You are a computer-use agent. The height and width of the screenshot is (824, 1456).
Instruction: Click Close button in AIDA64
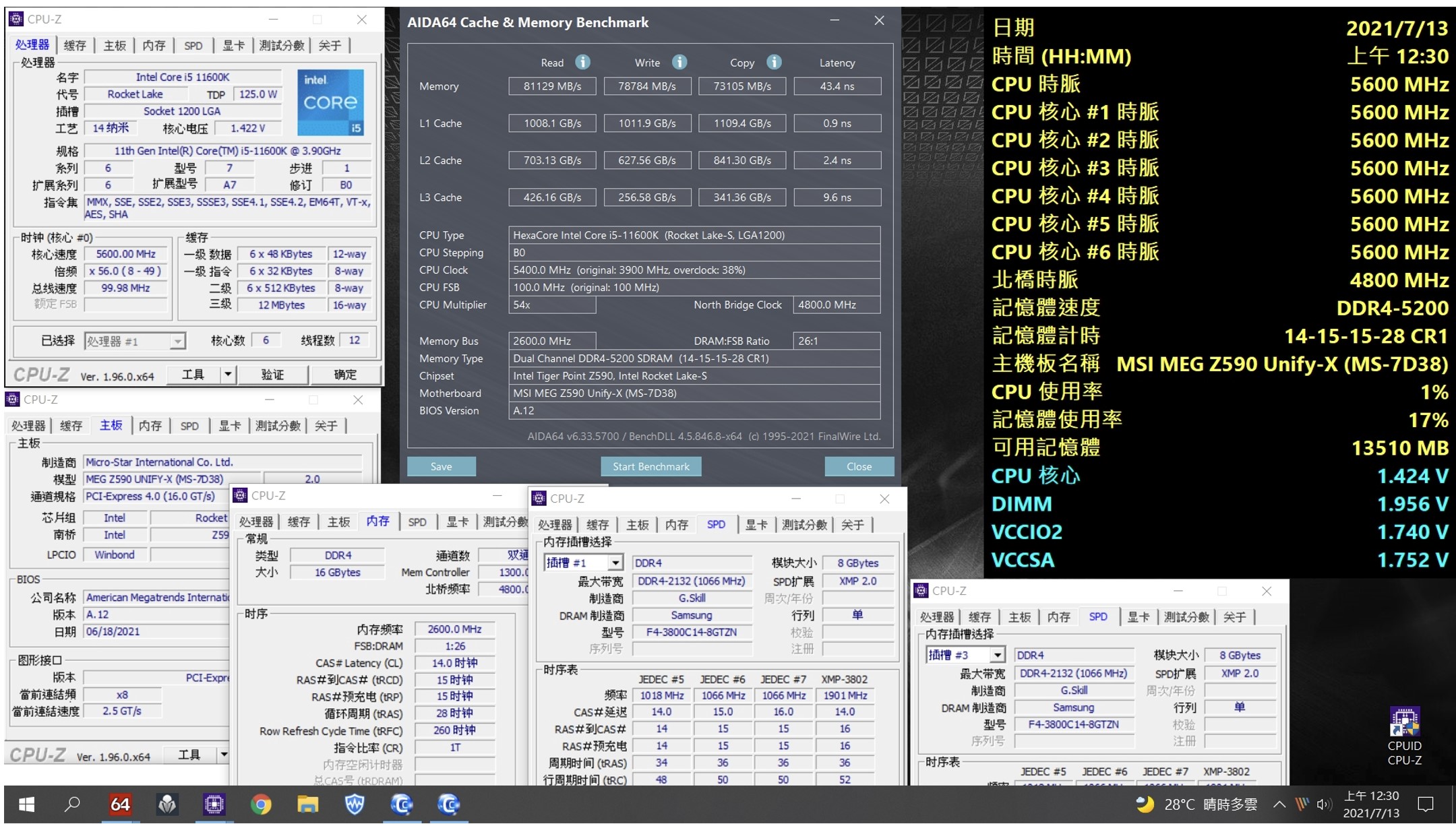point(859,466)
